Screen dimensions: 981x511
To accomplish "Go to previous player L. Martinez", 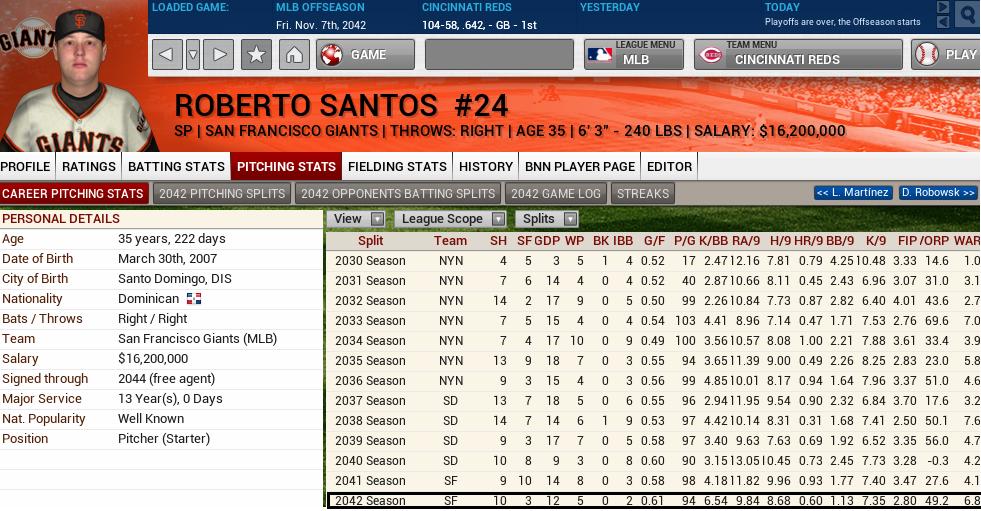I will [853, 193].
